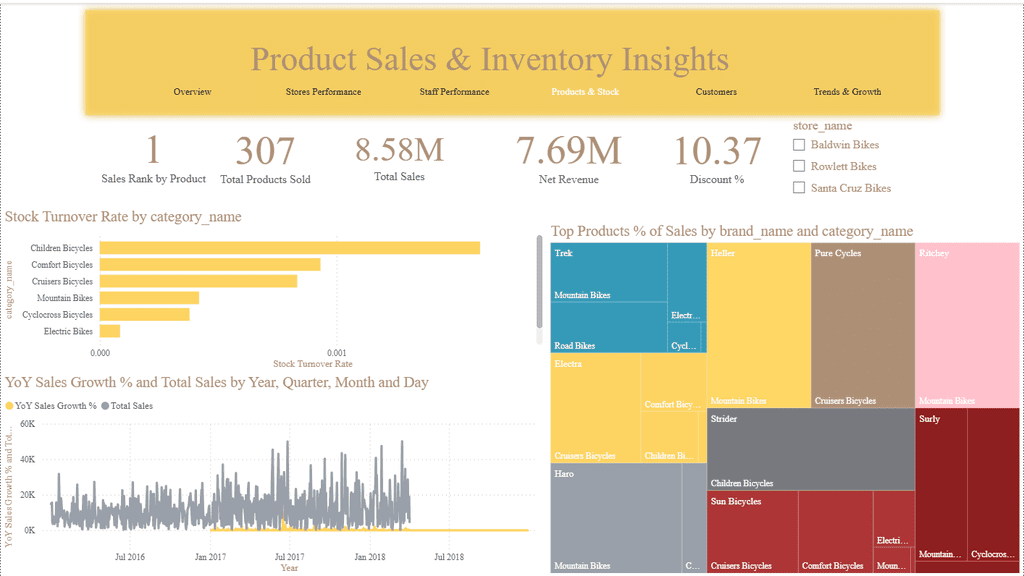Navigate to Trends & Growth tab
Viewport: 1024px width, 576px height.
tap(847, 92)
